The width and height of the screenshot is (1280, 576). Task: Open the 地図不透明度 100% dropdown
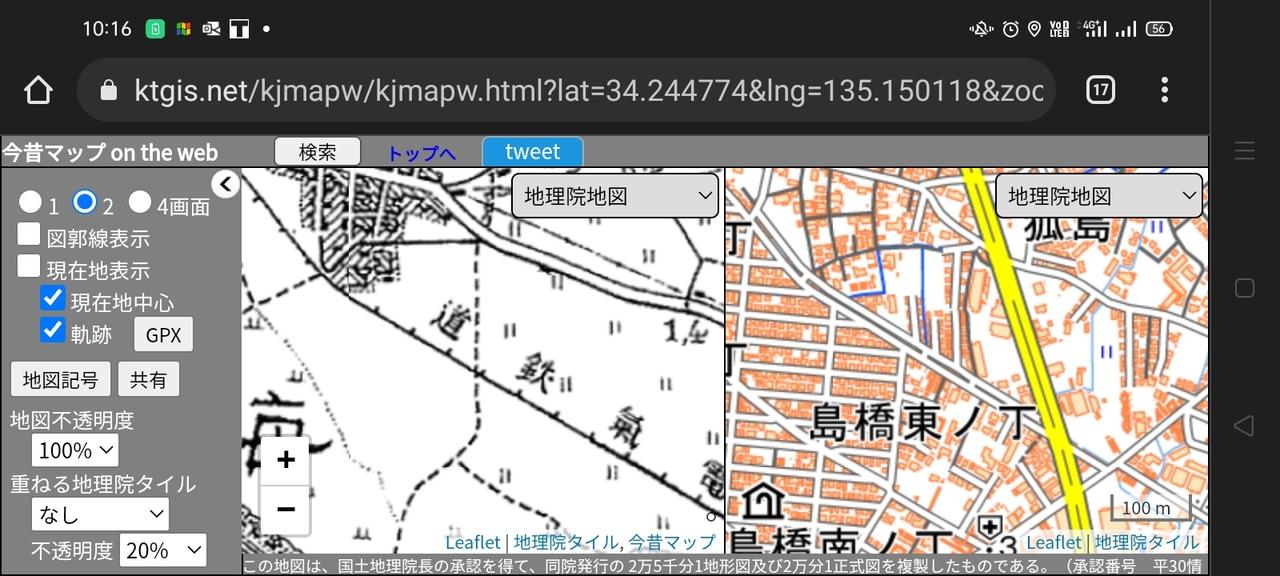click(x=75, y=450)
